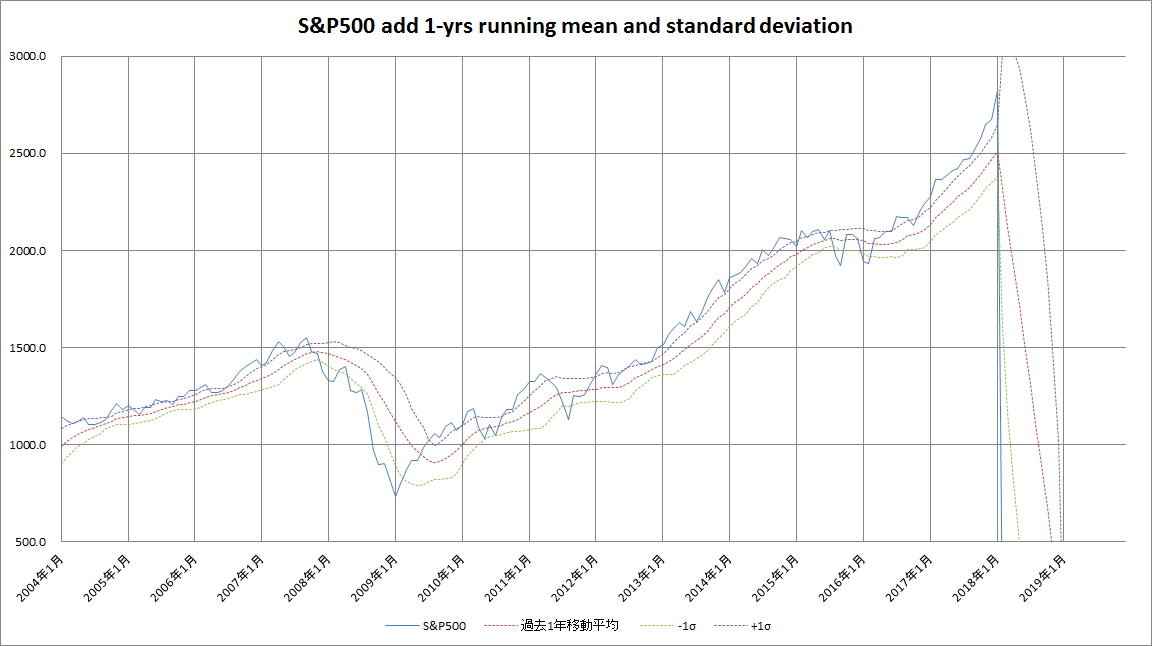Click the 2500.0 y-axis label
1152x646 pixels.
tap(28, 154)
